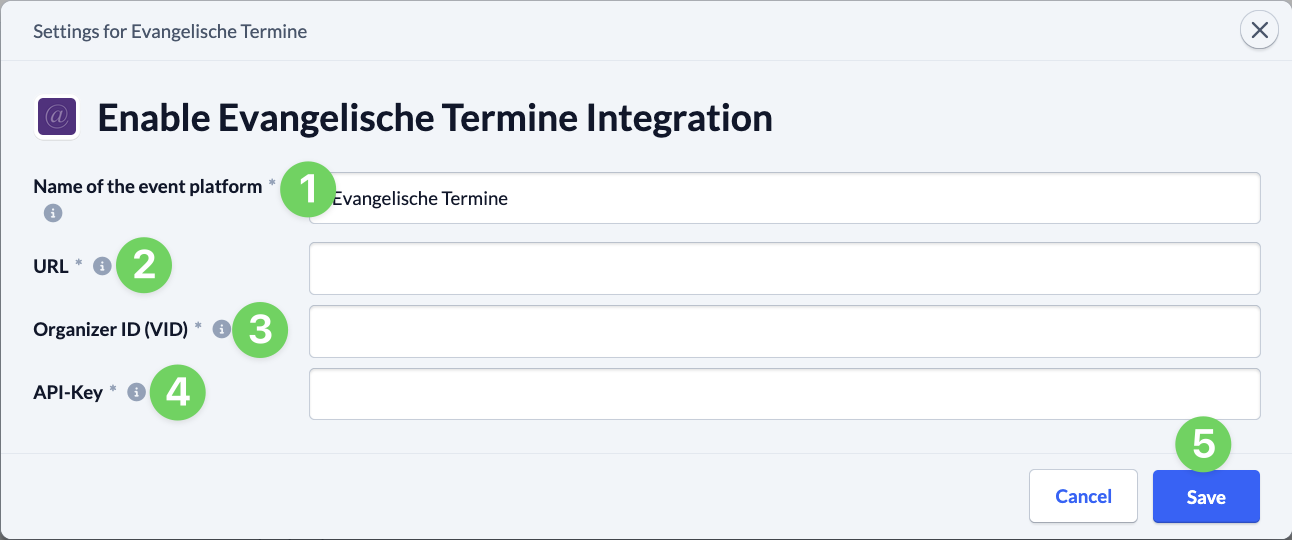The image size is (1292, 540).
Task: Click green step marker number 4
Action: pyautogui.click(x=178, y=392)
